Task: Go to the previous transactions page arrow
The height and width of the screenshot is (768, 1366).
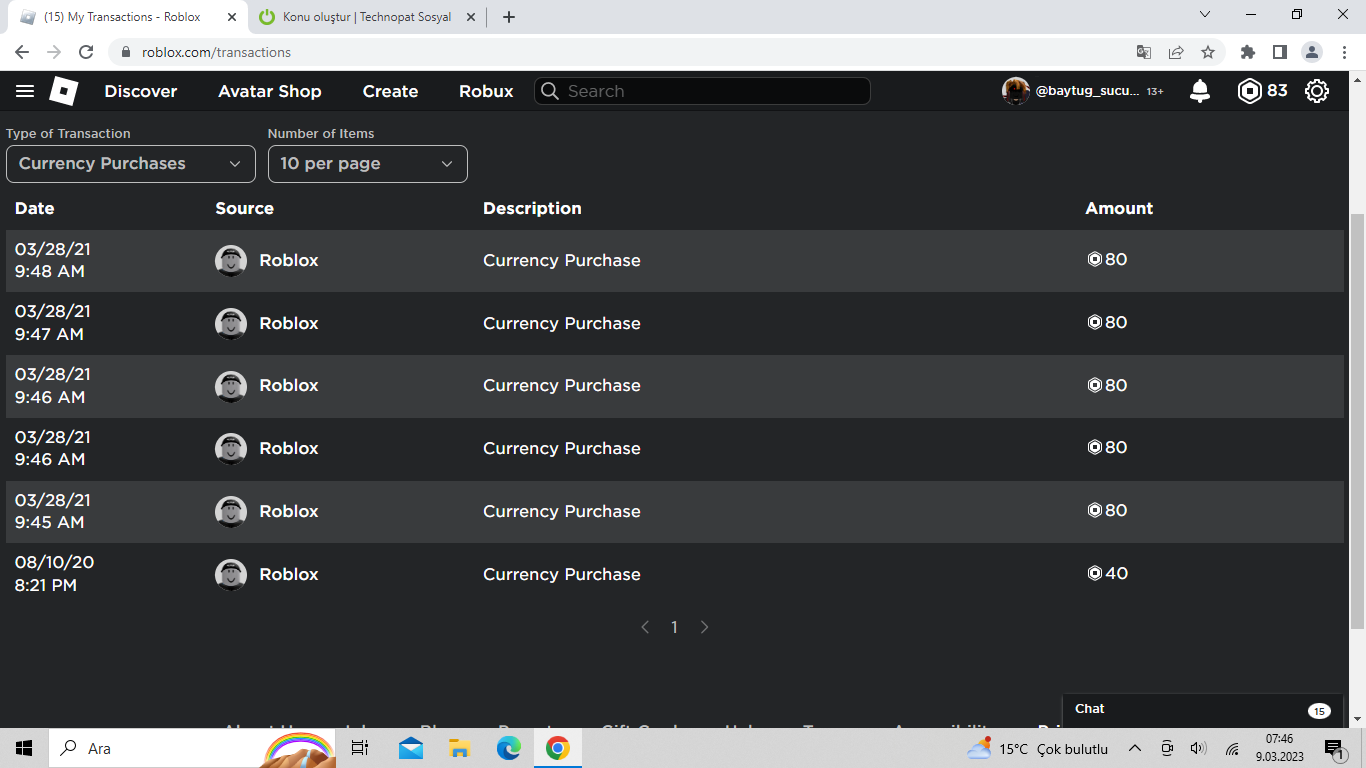Action: click(645, 627)
